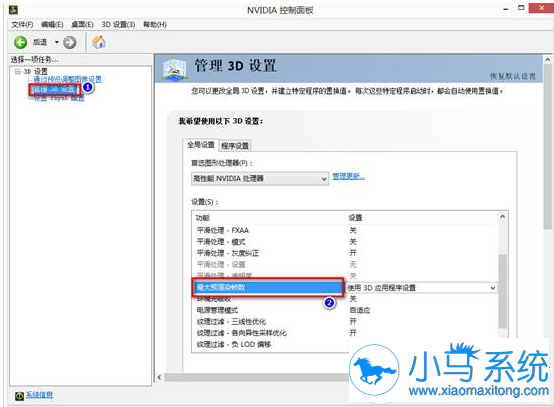The width and height of the screenshot is (554, 407).
Task: Minimize the NVIDIA control panel window
Action: [506, 8]
